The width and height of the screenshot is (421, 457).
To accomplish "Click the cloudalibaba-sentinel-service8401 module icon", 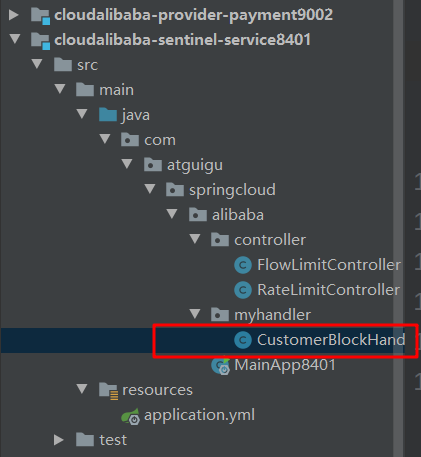I will click(x=40, y=40).
